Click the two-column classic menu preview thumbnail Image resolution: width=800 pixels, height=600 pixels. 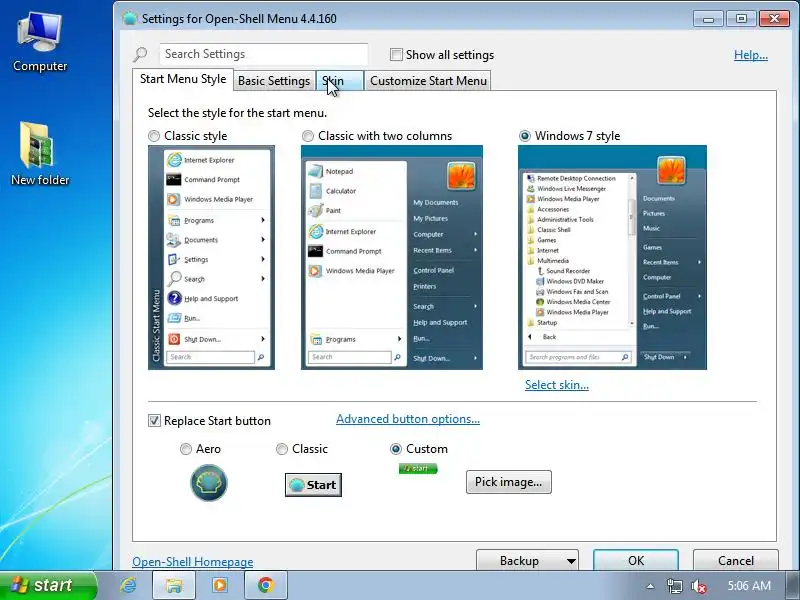click(392, 257)
